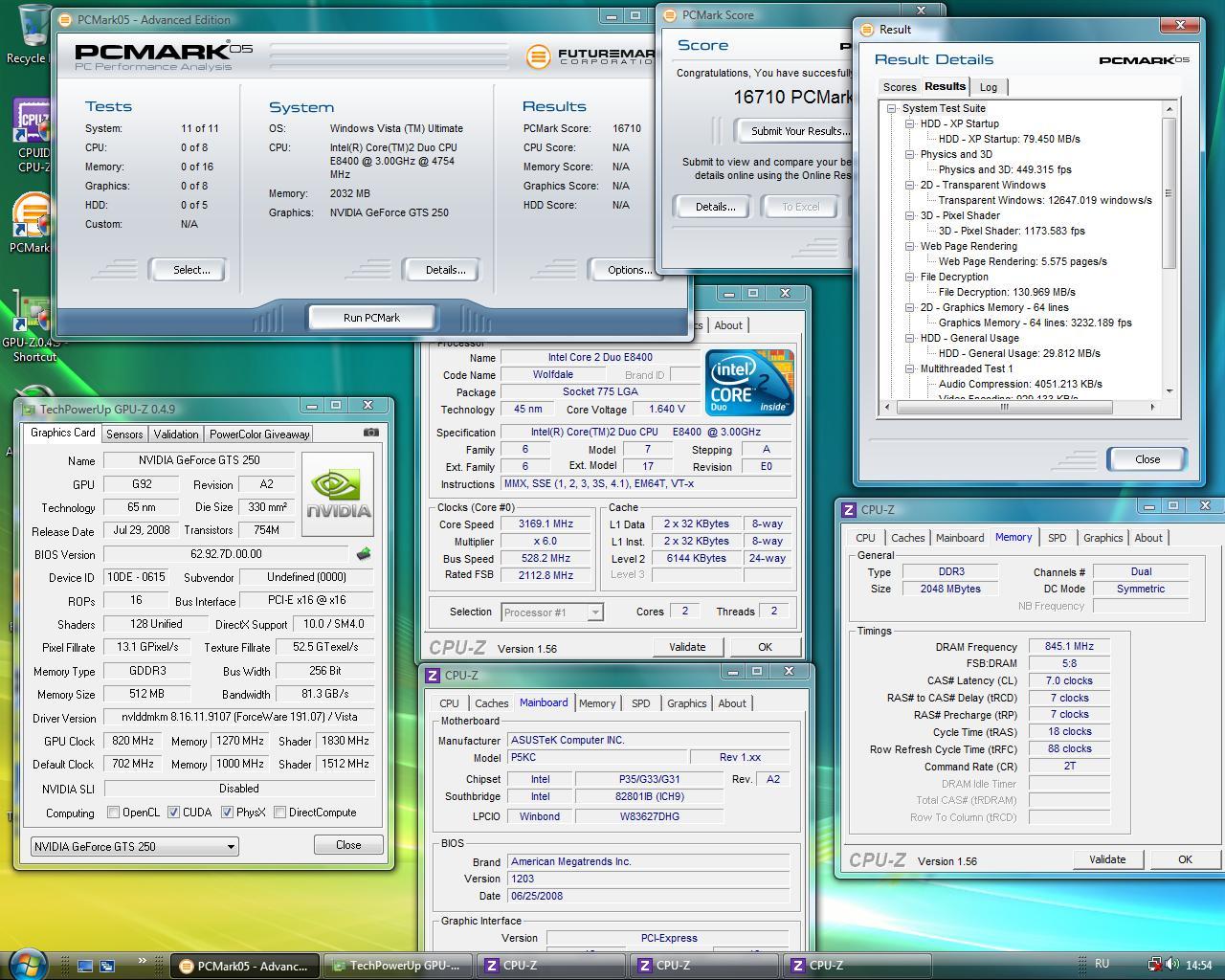Click Details... in PCMark Score window
The height and width of the screenshot is (980, 1225).
click(714, 207)
